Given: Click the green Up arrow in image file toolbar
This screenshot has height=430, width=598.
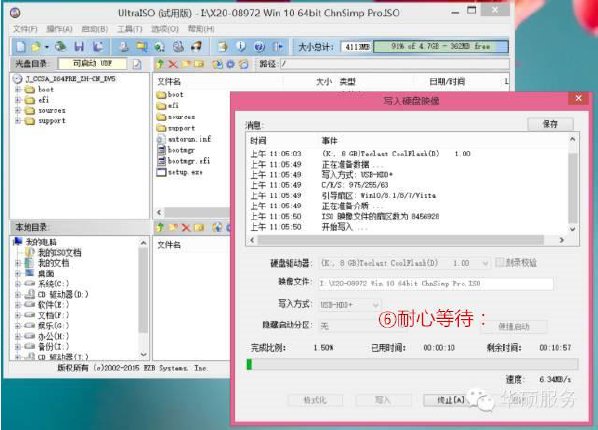Looking at the screenshot, I should pyautogui.click(x=160, y=64).
